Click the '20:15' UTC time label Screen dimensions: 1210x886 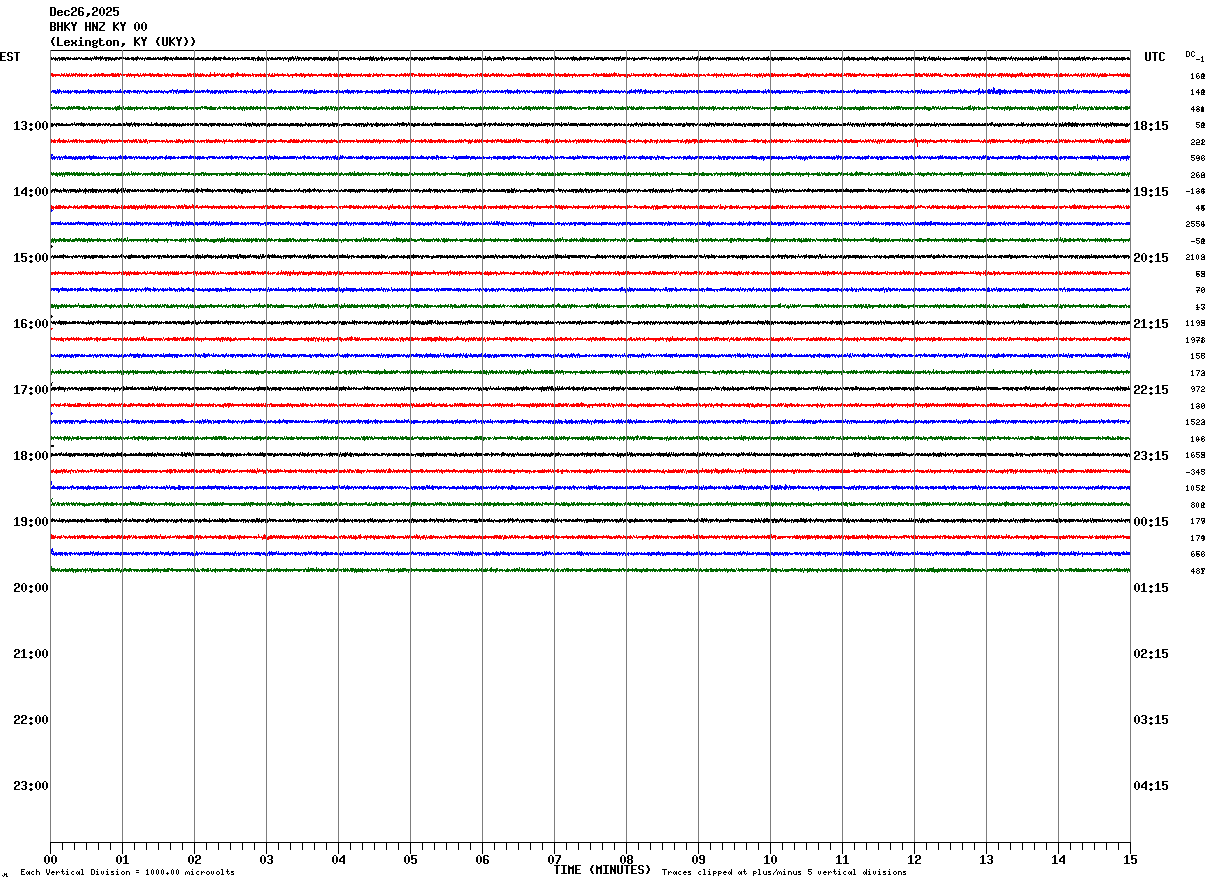pyautogui.click(x=1151, y=258)
